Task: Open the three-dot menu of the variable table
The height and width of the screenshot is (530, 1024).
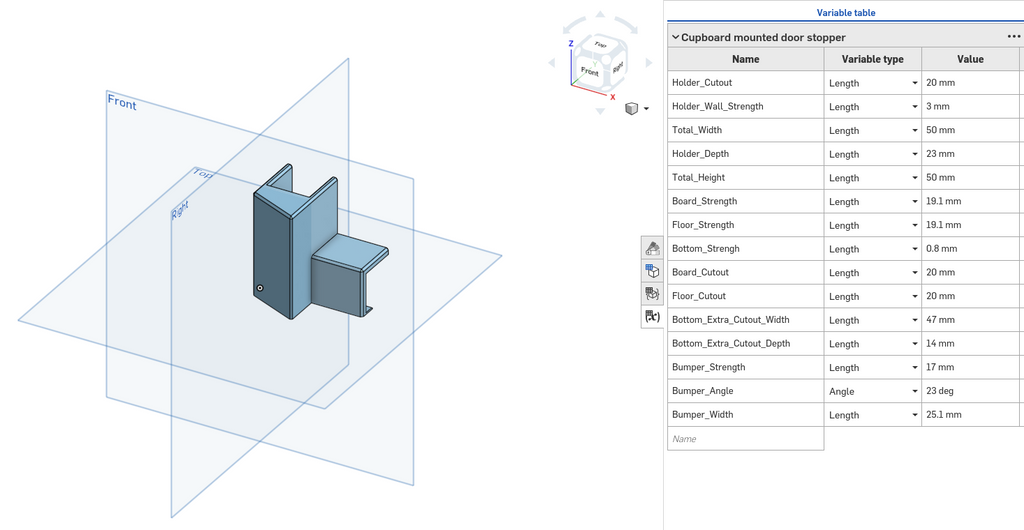Action: [1014, 37]
